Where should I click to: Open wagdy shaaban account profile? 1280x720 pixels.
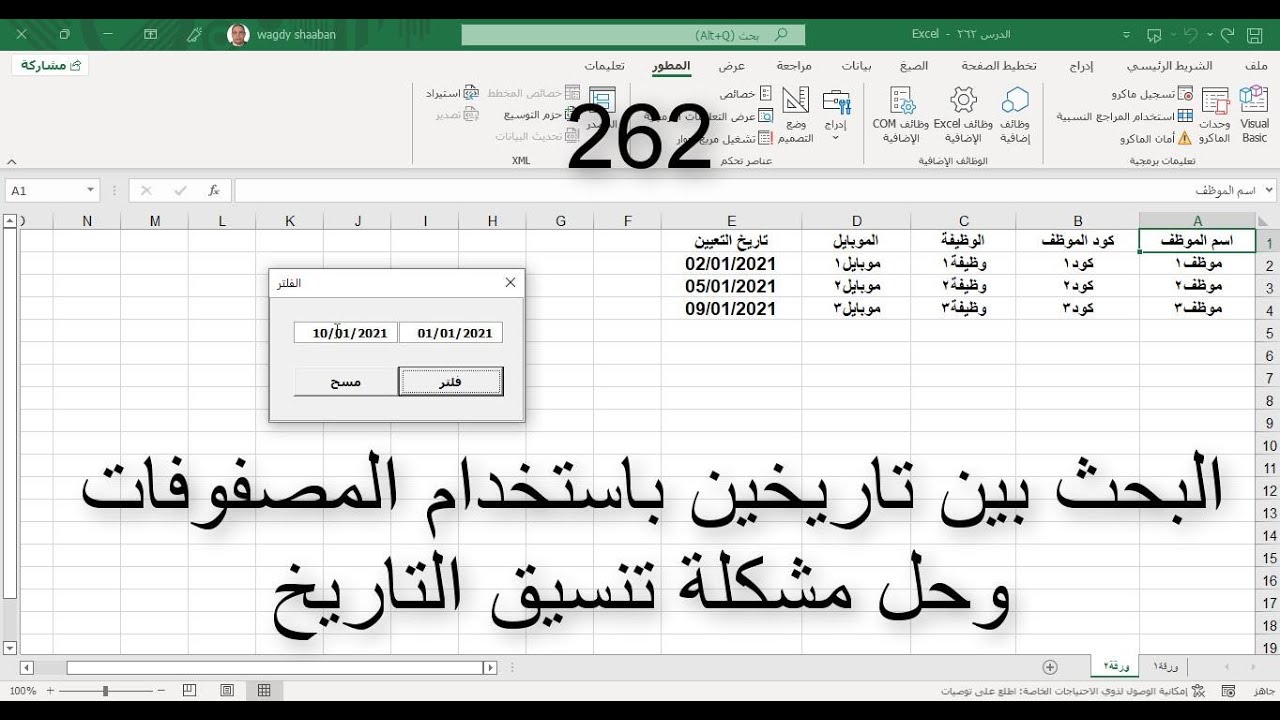click(282, 35)
